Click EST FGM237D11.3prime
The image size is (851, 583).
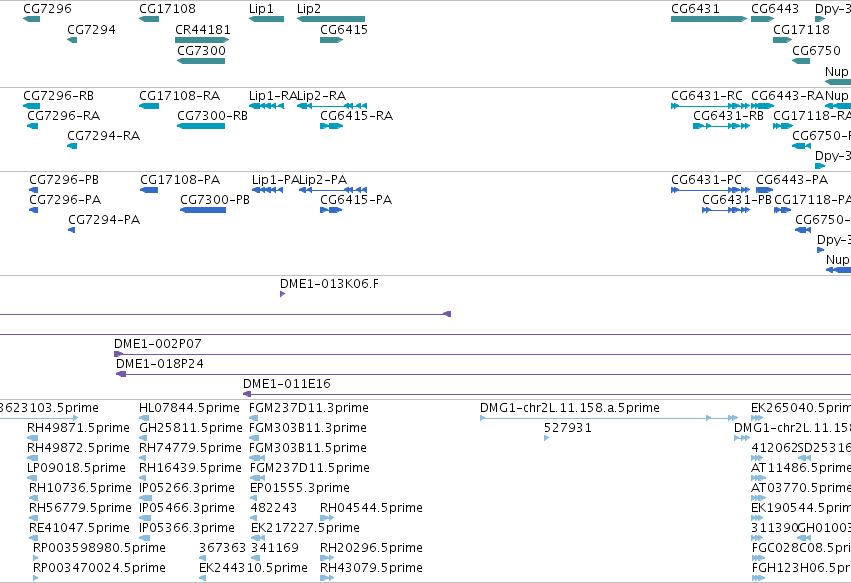point(253,418)
